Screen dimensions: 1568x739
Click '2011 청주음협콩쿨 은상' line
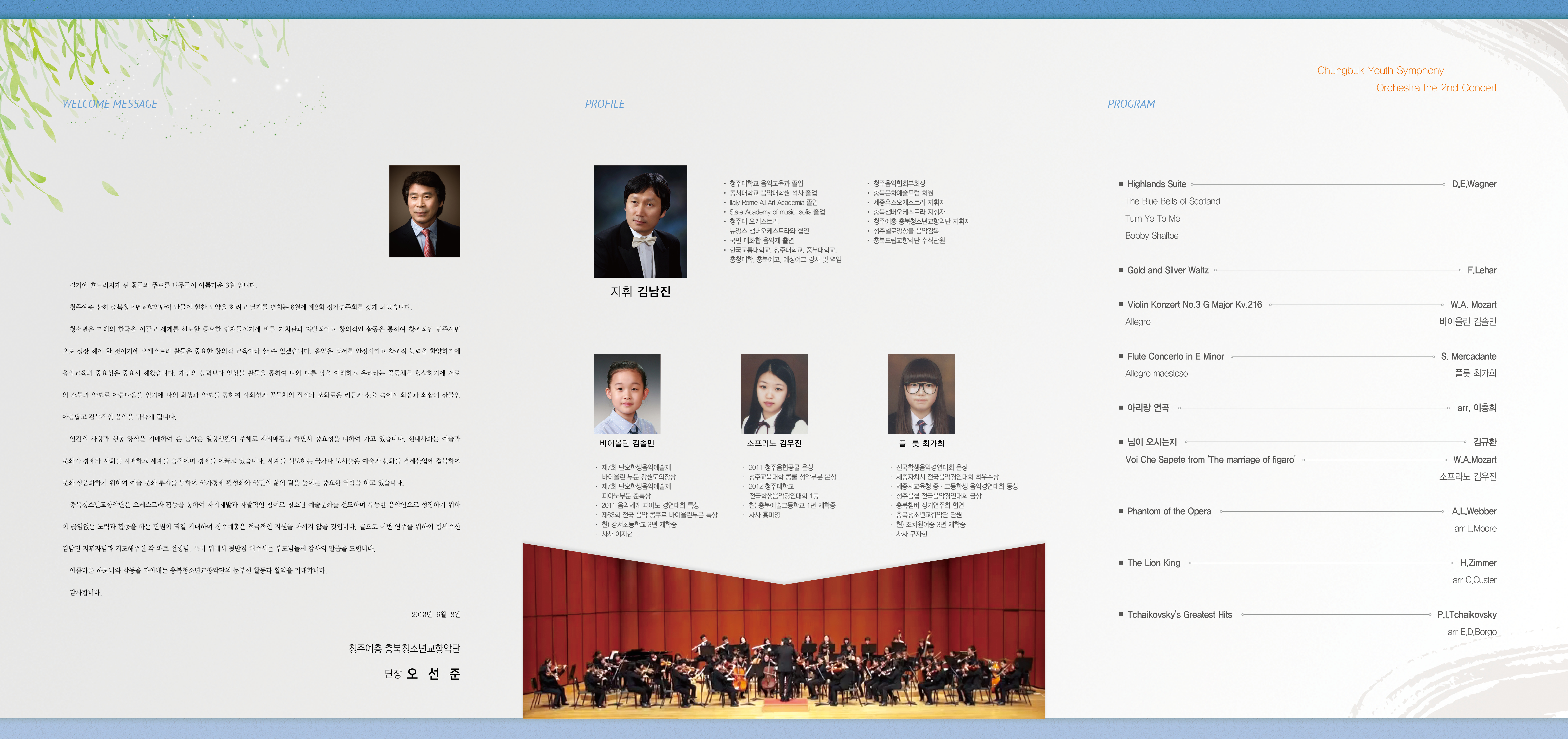pos(781,467)
